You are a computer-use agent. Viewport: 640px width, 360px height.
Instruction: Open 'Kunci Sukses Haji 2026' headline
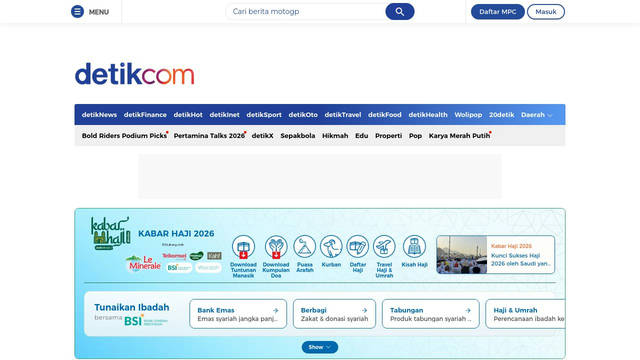[x=520, y=260]
